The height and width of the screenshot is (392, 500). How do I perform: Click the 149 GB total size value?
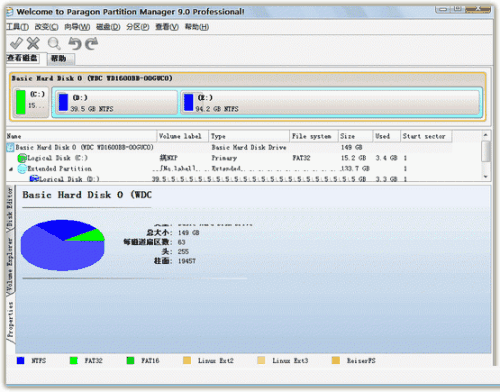pyautogui.click(x=188, y=233)
